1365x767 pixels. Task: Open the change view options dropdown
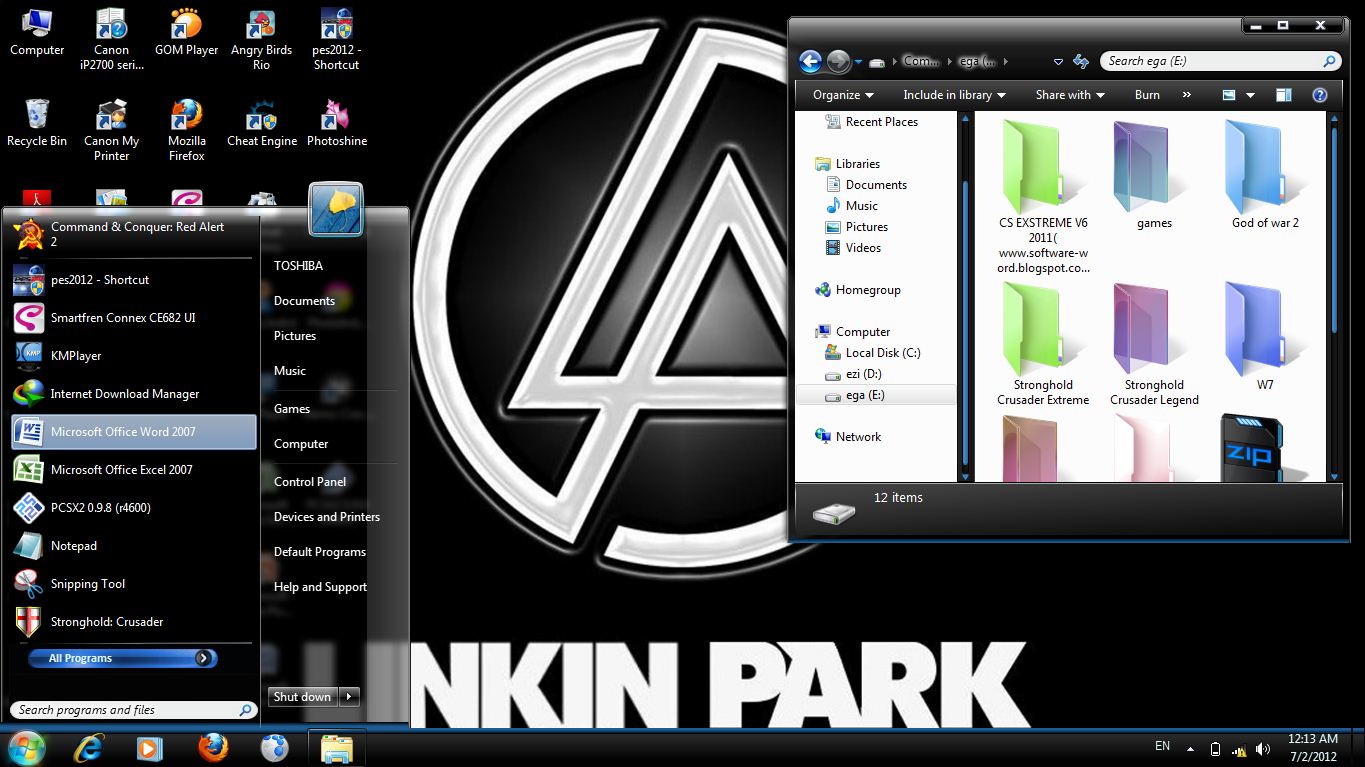click(1250, 96)
